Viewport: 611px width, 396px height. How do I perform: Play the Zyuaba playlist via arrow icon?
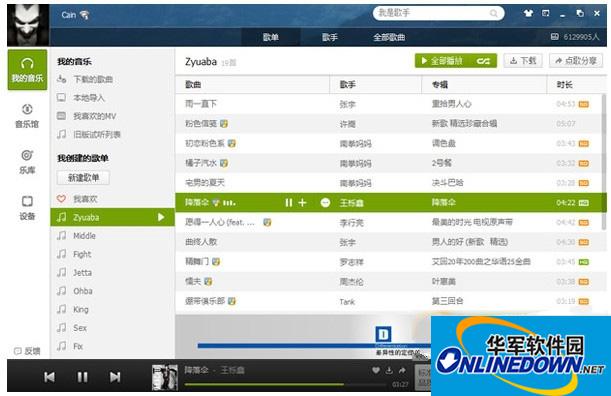click(161, 217)
